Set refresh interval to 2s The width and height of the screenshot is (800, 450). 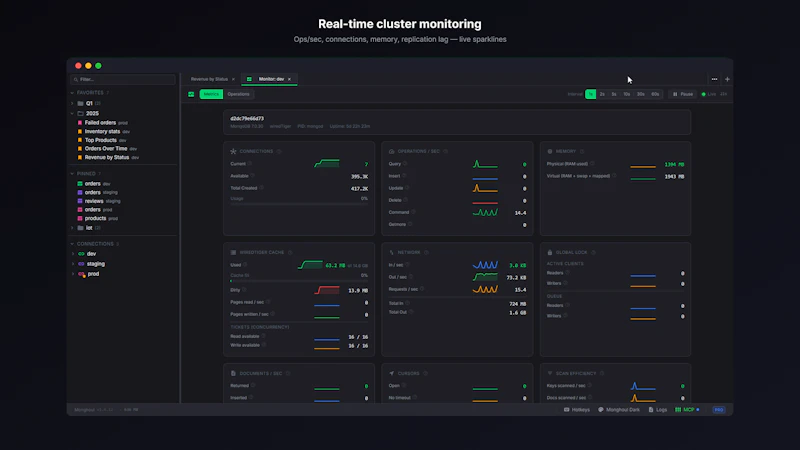pos(602,94)
